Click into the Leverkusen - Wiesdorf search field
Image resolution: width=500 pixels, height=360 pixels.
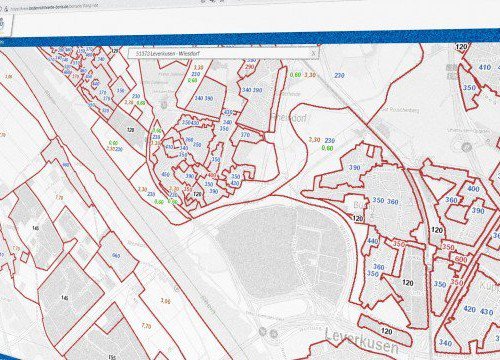click(x=223, y=53)
